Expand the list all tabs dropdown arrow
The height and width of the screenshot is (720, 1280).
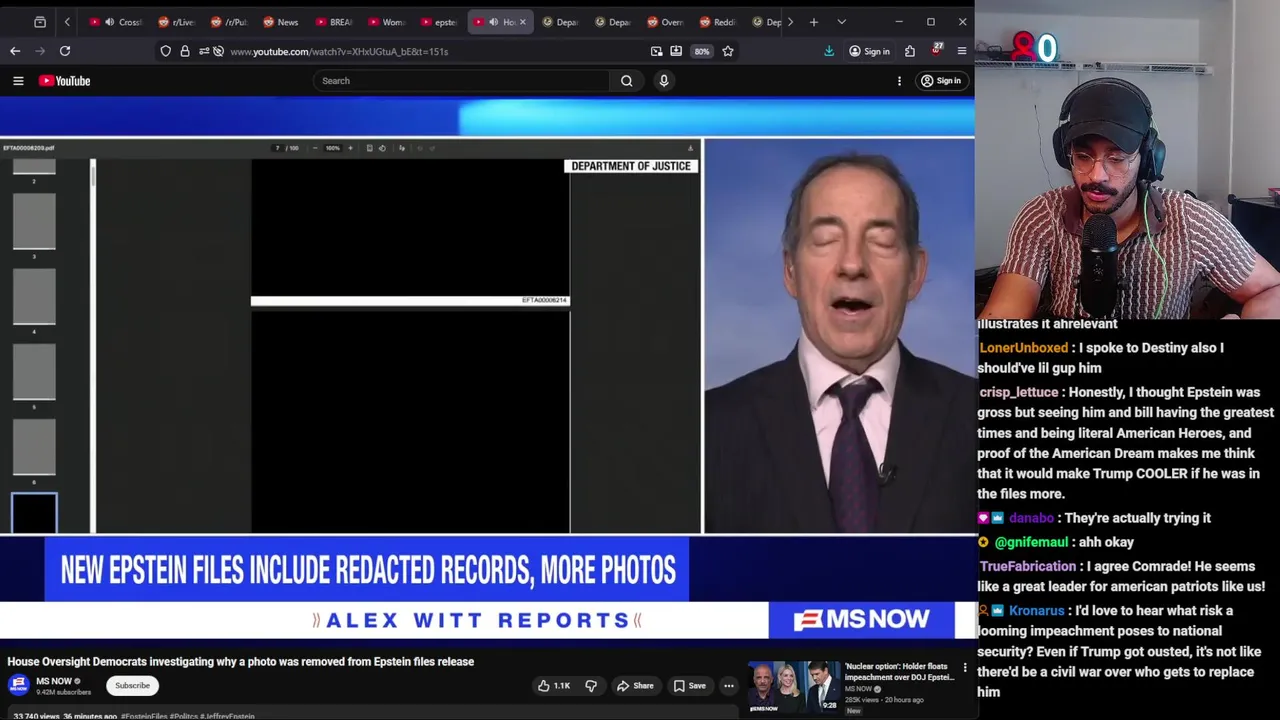[841, 22]
